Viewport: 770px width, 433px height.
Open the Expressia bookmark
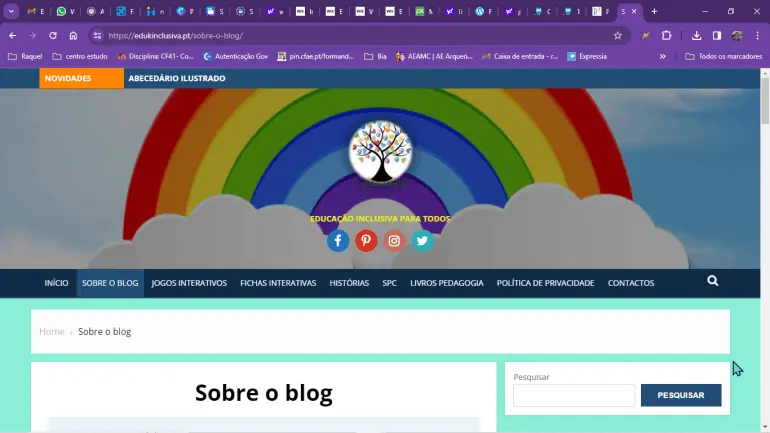tap(587, 56)
